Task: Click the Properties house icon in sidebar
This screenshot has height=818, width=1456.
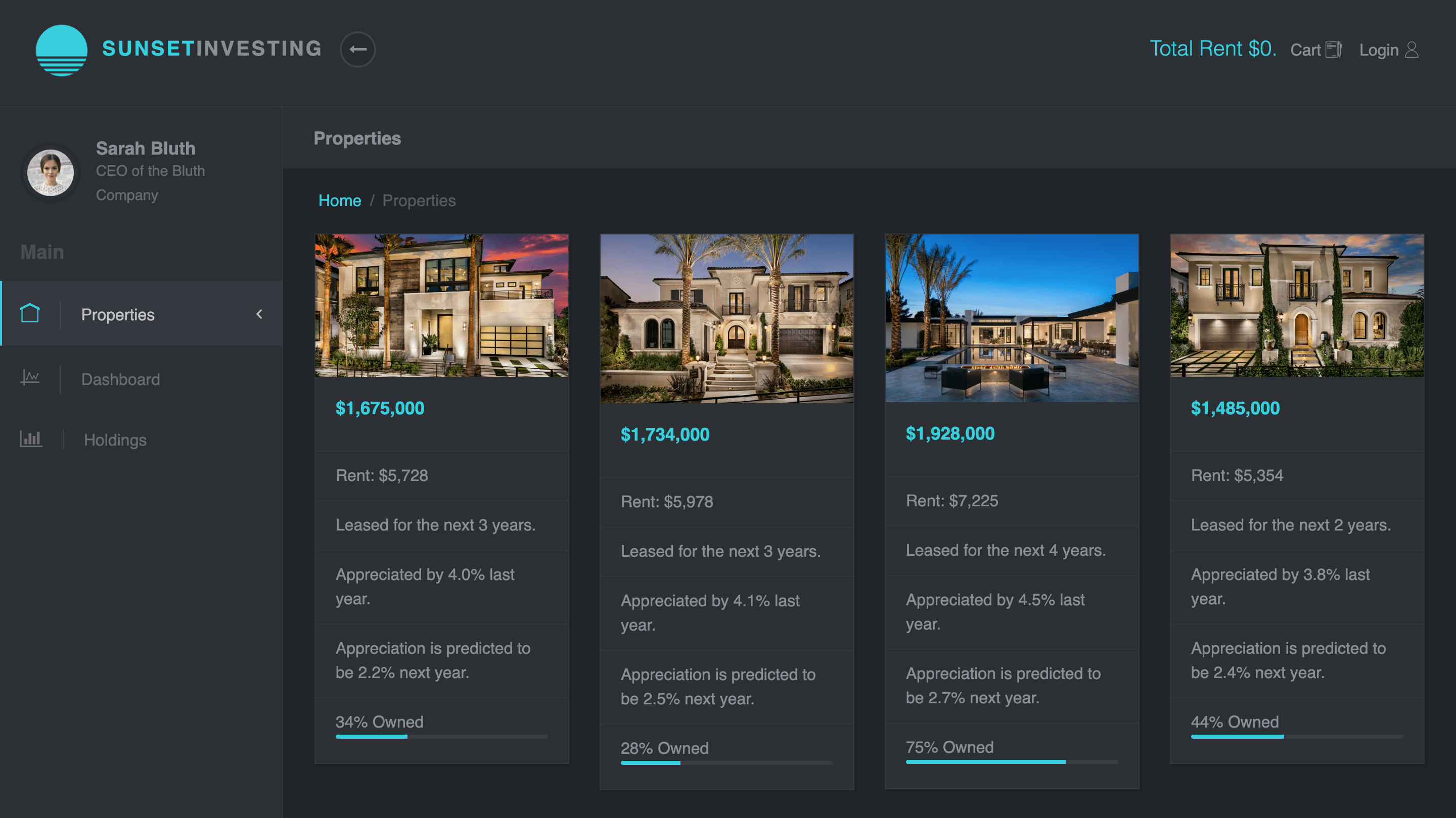Action: (x=30, y=314)
